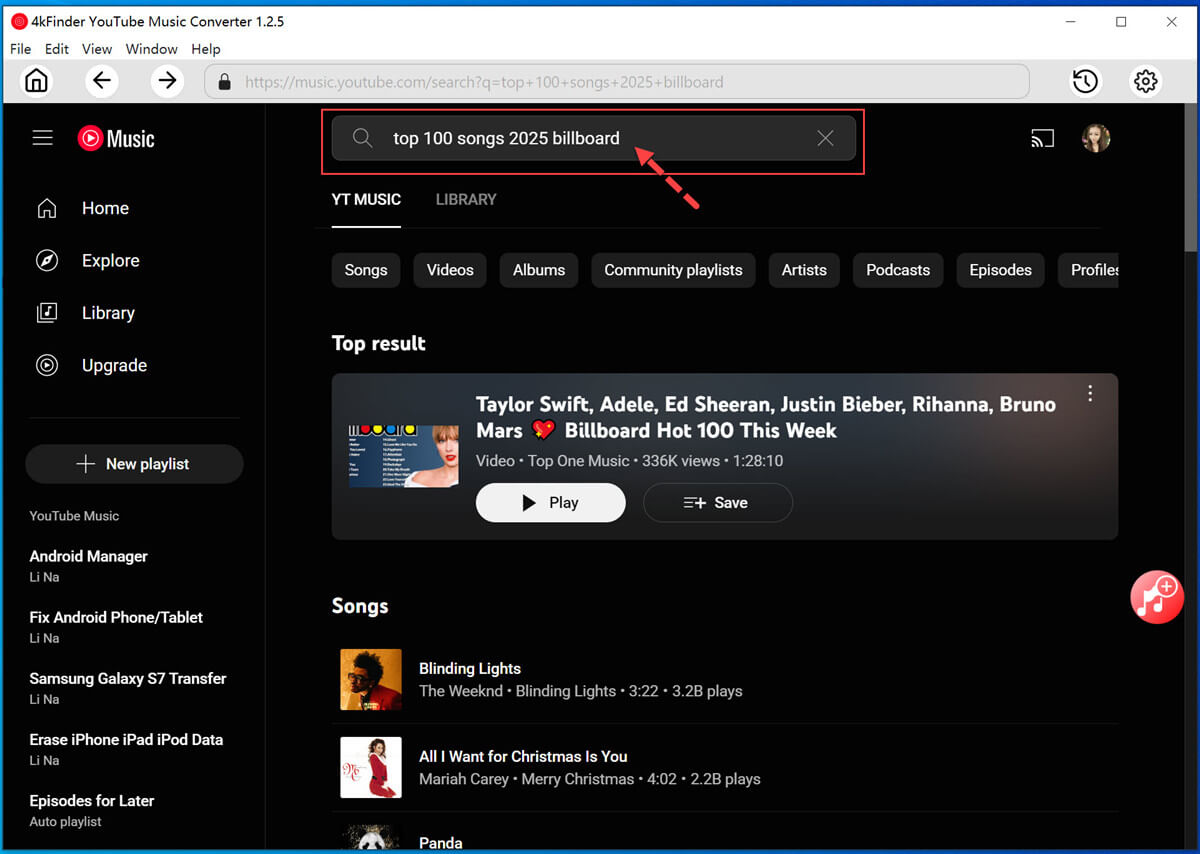The image size is (1200, 854).
Task: Open the user profile avatar
Action: coord(1096,139)
